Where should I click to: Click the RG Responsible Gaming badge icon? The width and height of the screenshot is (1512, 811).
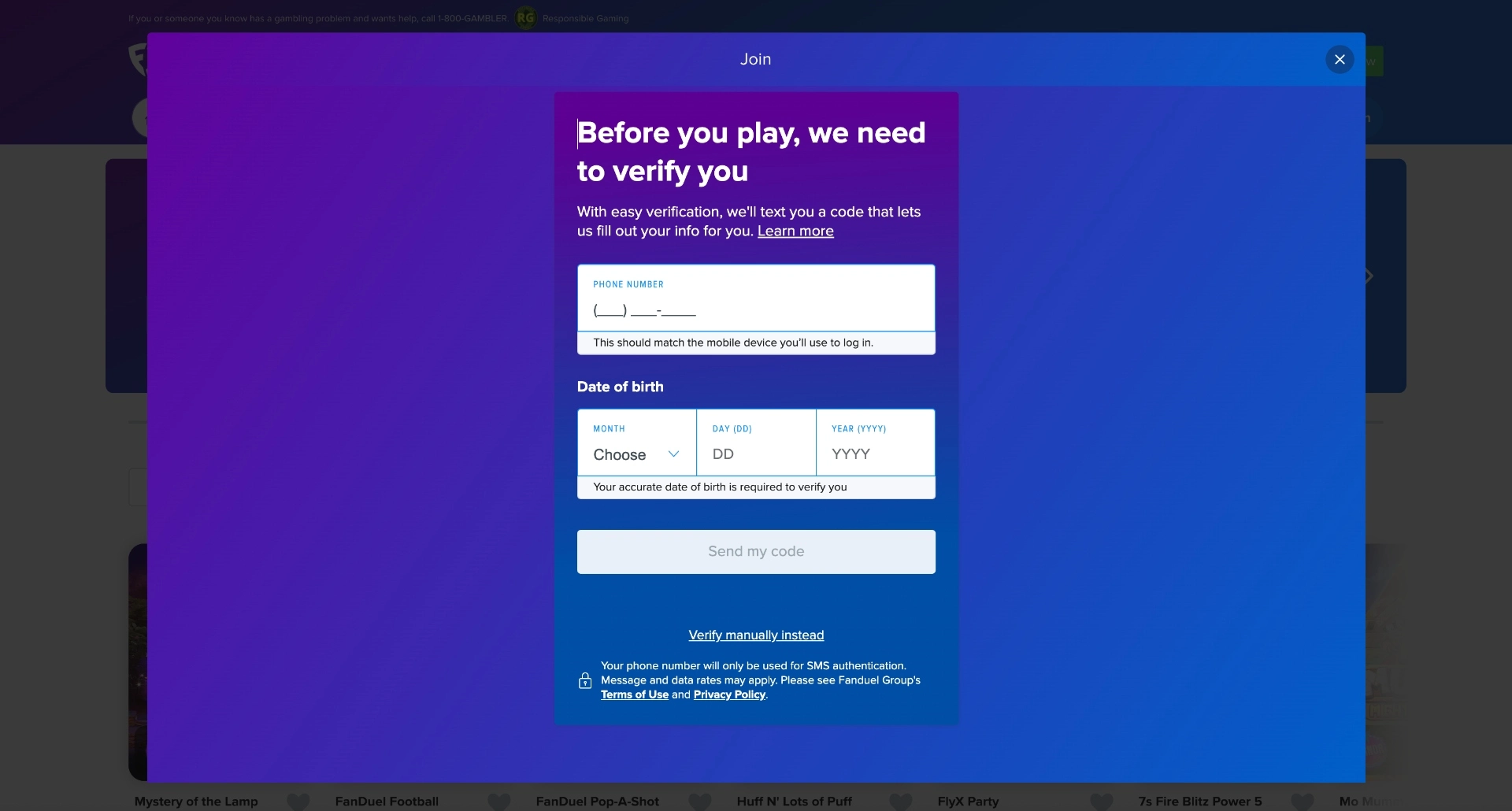[x=525, y=18]
